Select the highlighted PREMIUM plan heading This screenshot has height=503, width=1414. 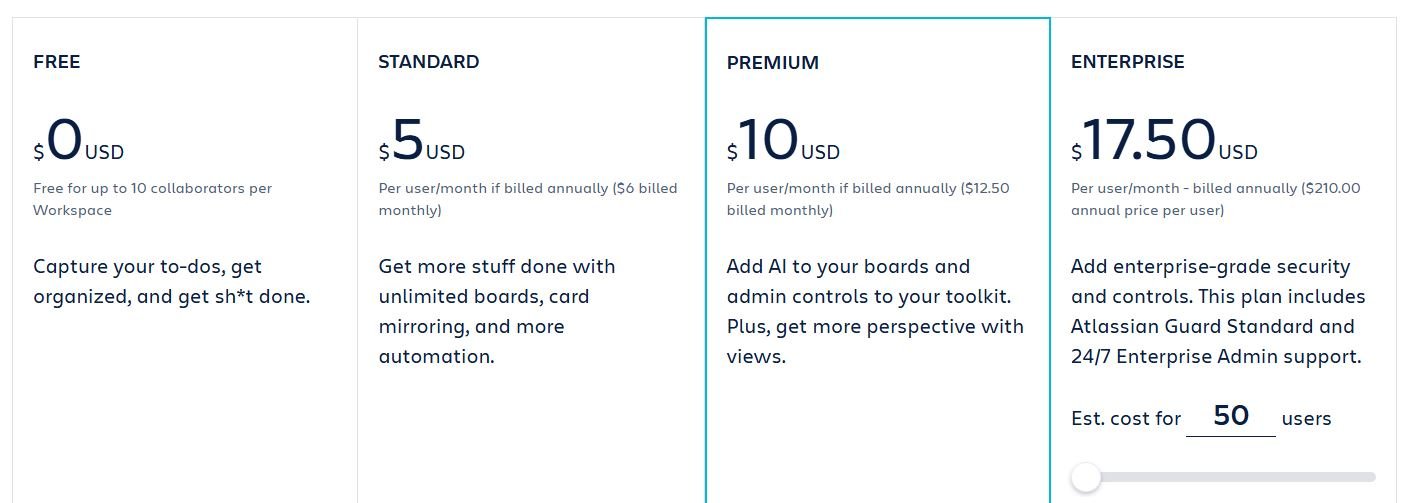[773, 63]
